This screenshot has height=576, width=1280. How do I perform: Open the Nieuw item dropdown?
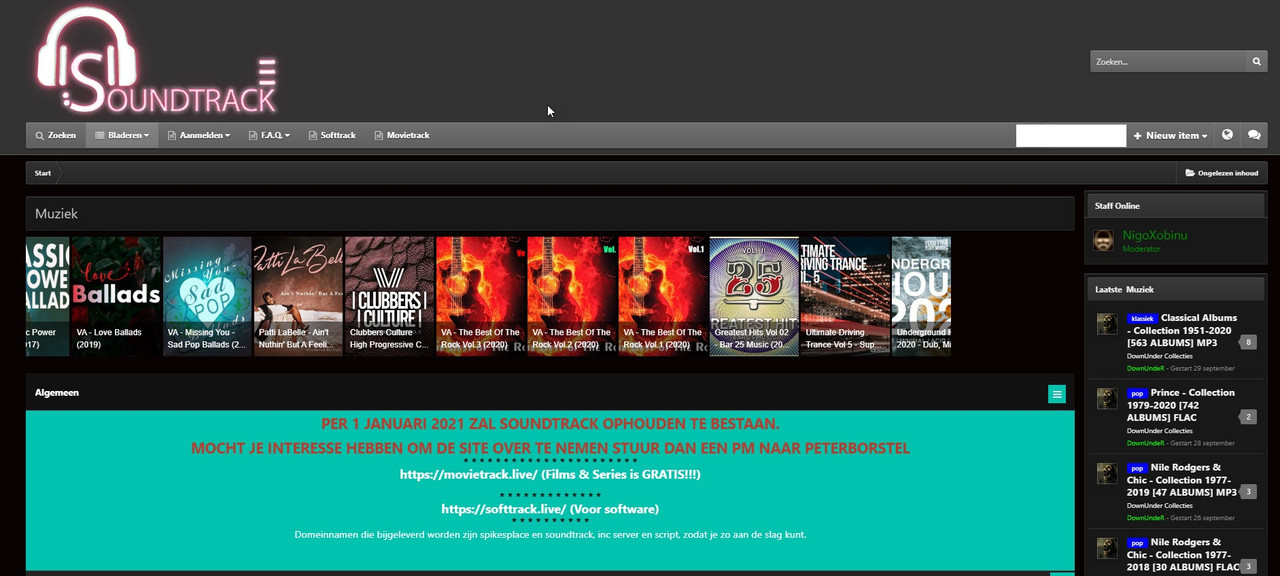point(1170,135)
